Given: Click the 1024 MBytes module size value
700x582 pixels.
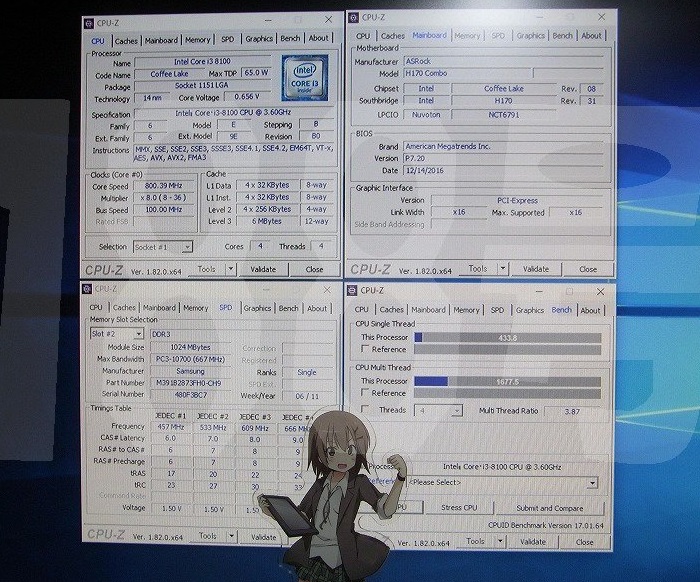Looking at the screenshot, I should (190, 347).
